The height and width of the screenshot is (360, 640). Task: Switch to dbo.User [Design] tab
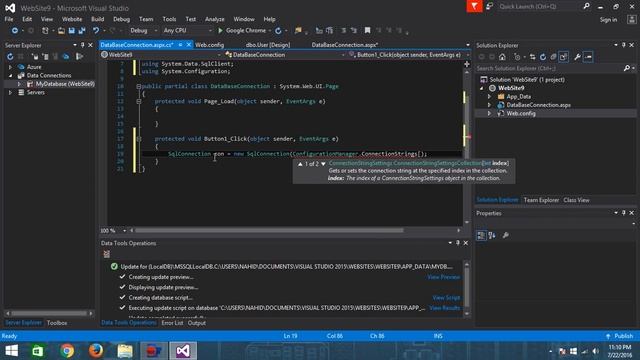pos(268,45)
